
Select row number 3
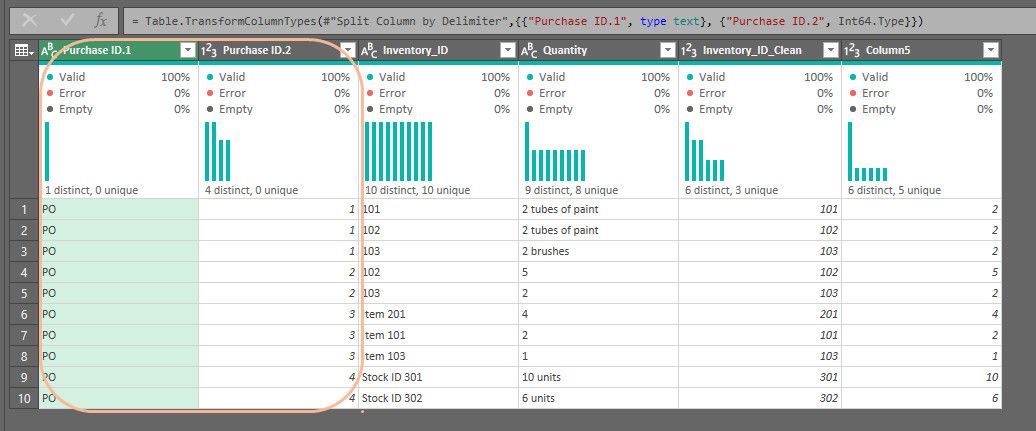click(25, 251)
